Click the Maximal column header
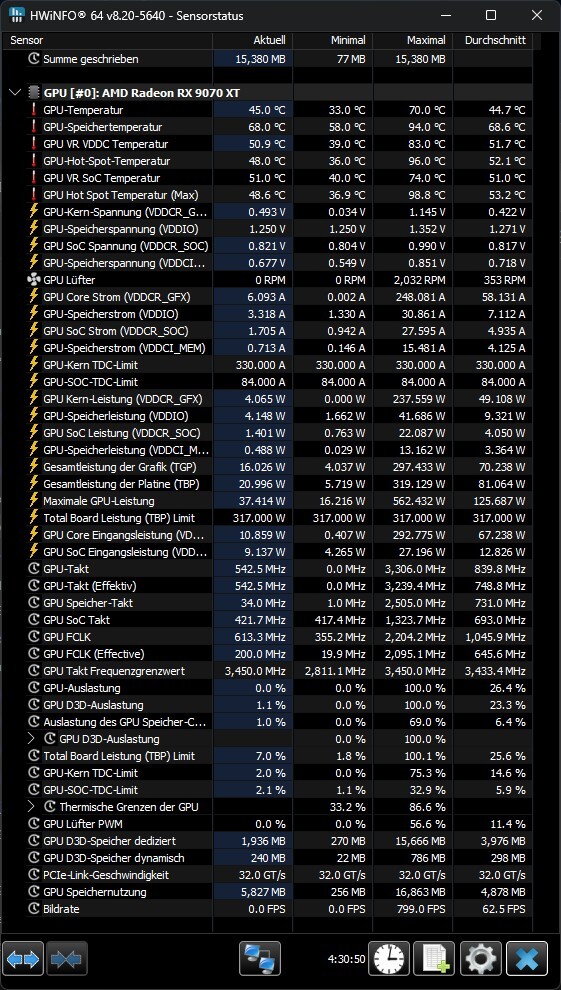Image resolution: width=561 pixels, height=990 pixels. 413,40
